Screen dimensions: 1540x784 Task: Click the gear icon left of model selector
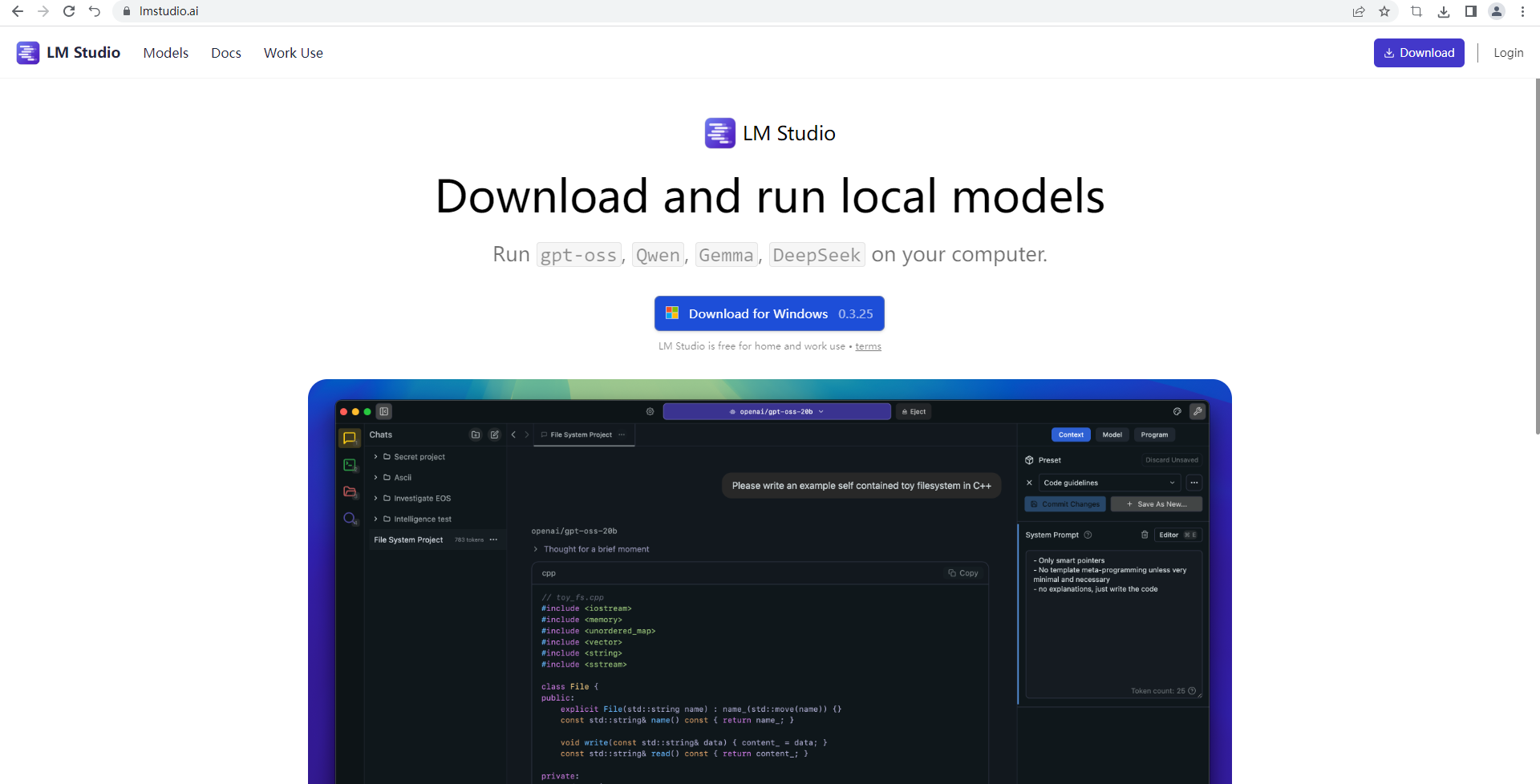click(x=650, y=411)
